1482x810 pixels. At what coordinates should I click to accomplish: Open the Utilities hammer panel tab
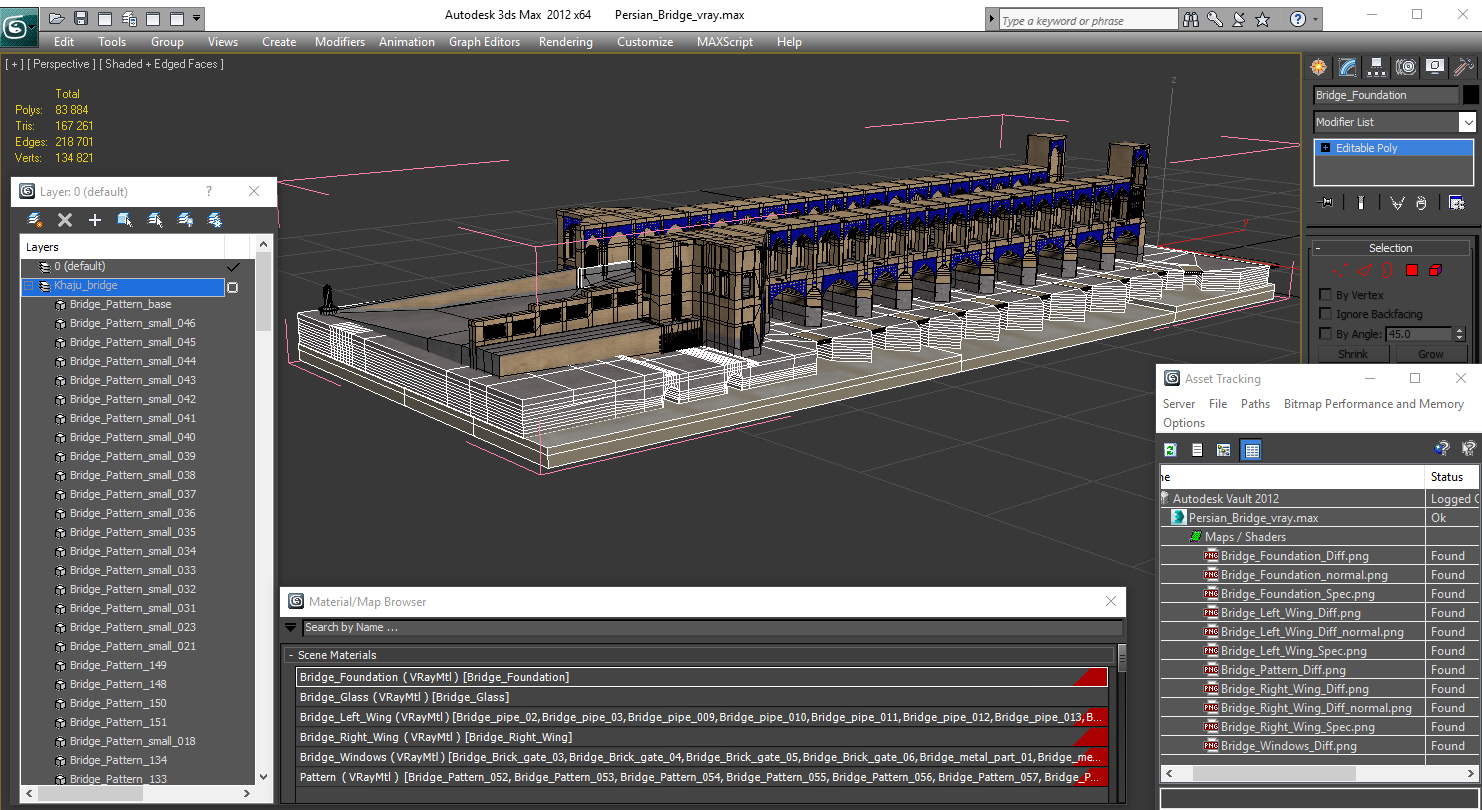coord(1464,67)
